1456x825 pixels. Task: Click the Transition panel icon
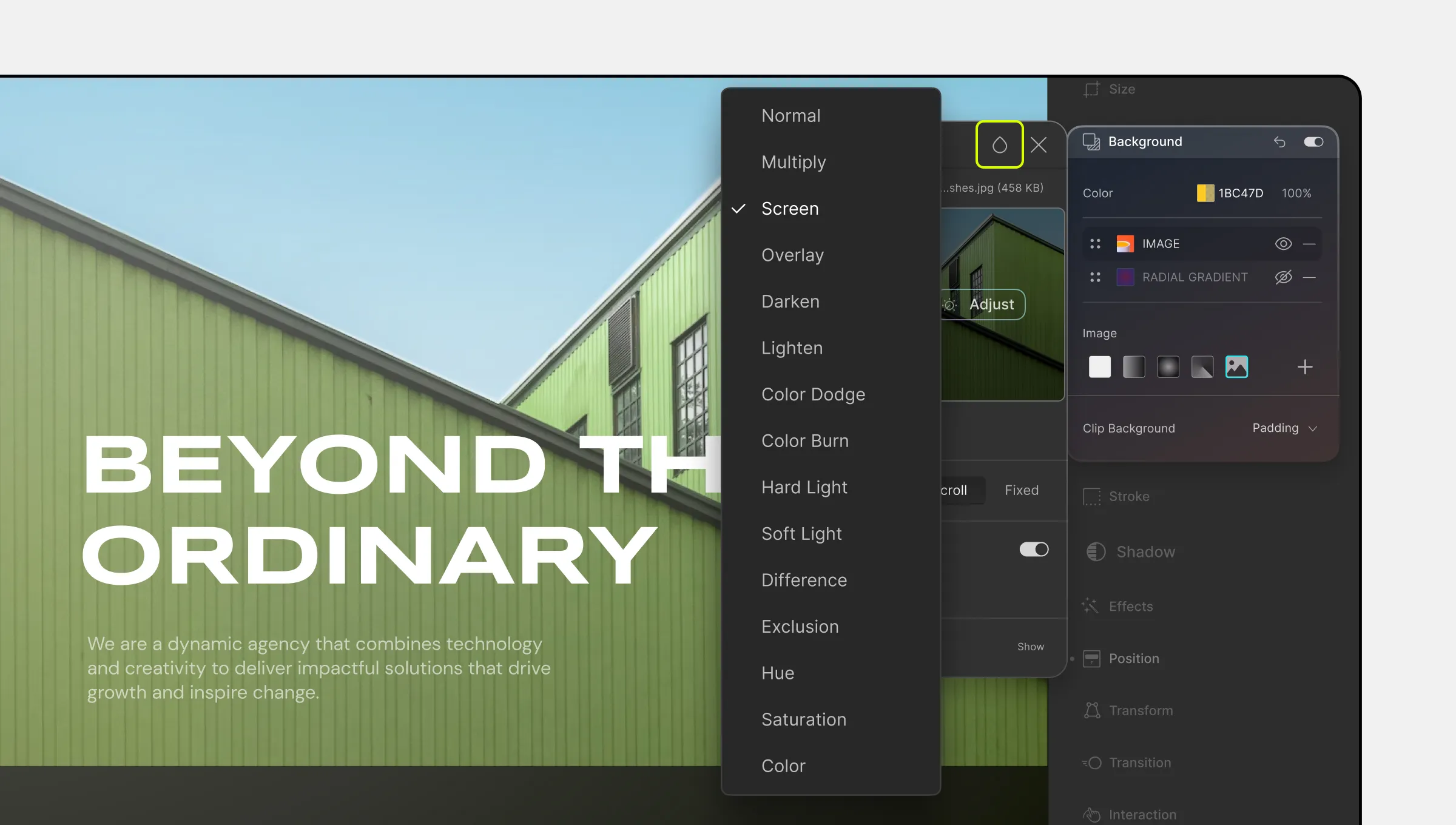click(x=1093, y=762)
